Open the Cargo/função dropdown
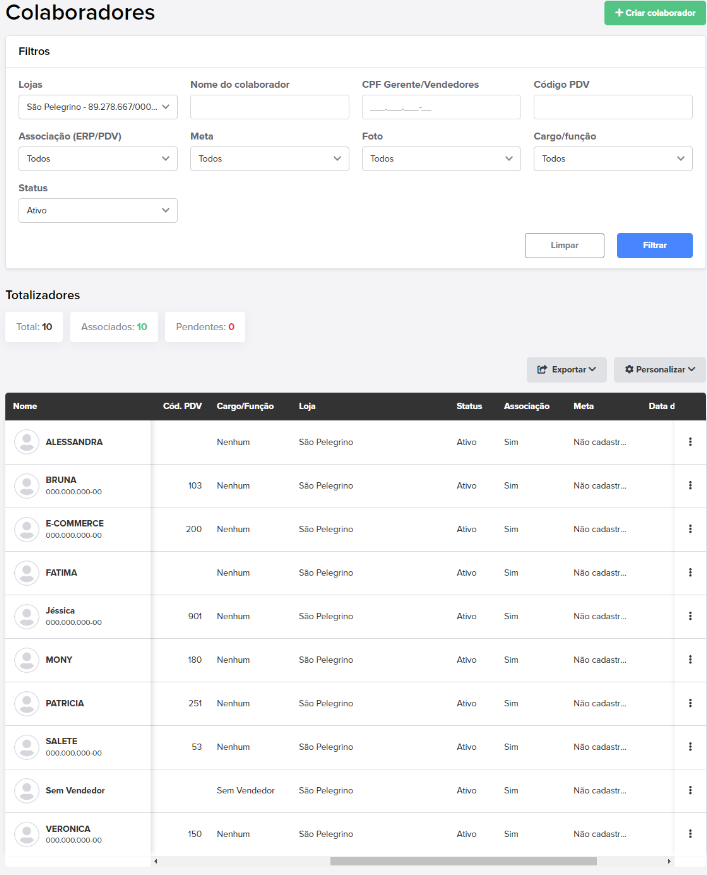The image size is (707, 875). pos(613,158)
